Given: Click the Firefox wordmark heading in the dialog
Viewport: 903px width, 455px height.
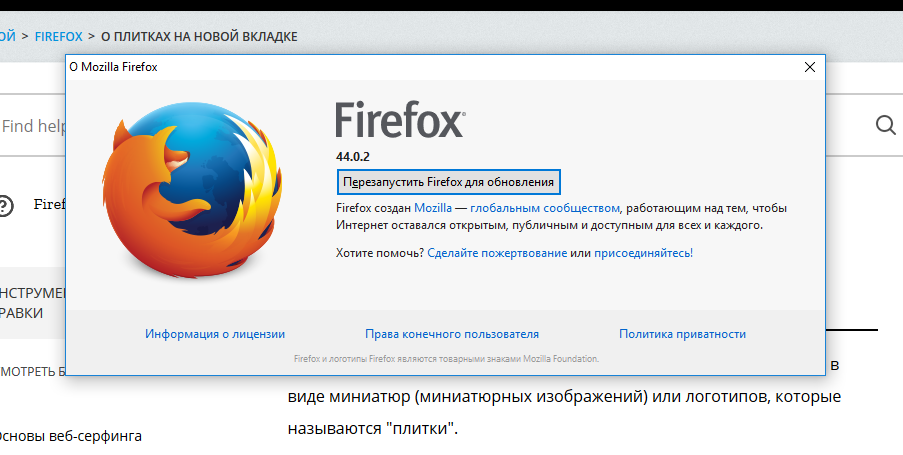Looking at the screenshot, I should point(400,120).
